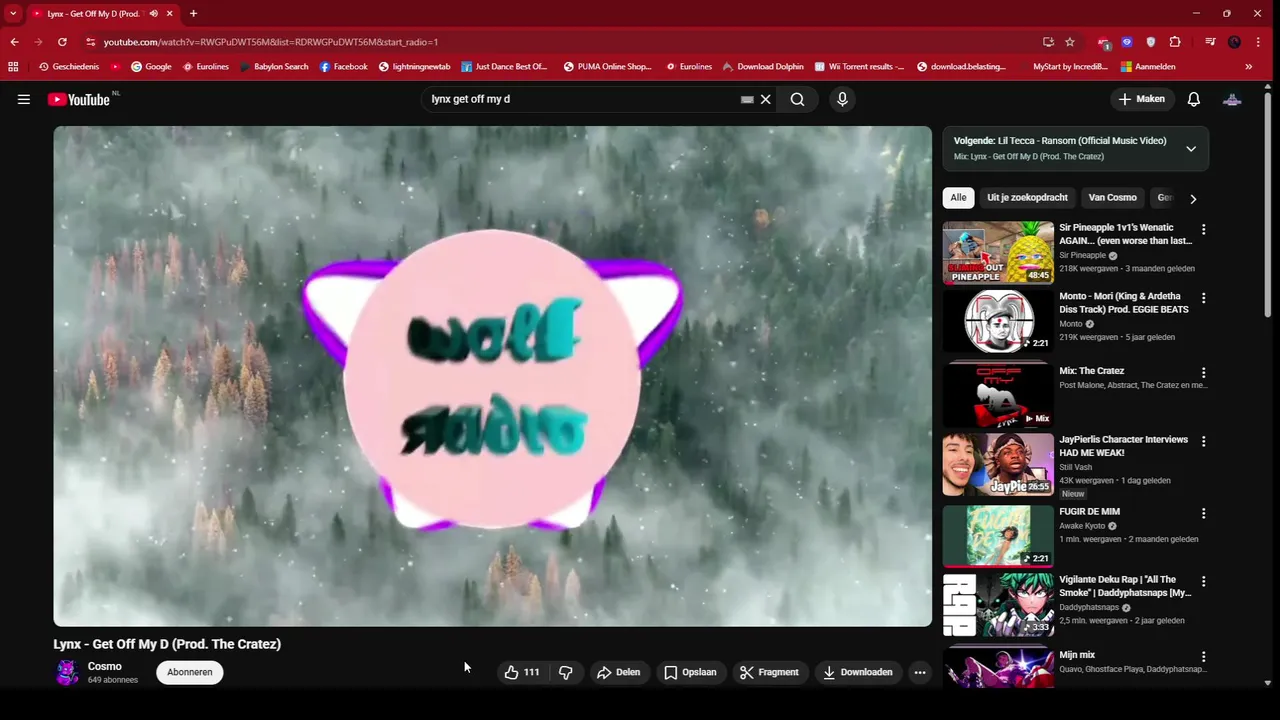This screenshot has height=720, width=1280.
Task: Open the tab search dropdown arrow
Action: [12, 13]
